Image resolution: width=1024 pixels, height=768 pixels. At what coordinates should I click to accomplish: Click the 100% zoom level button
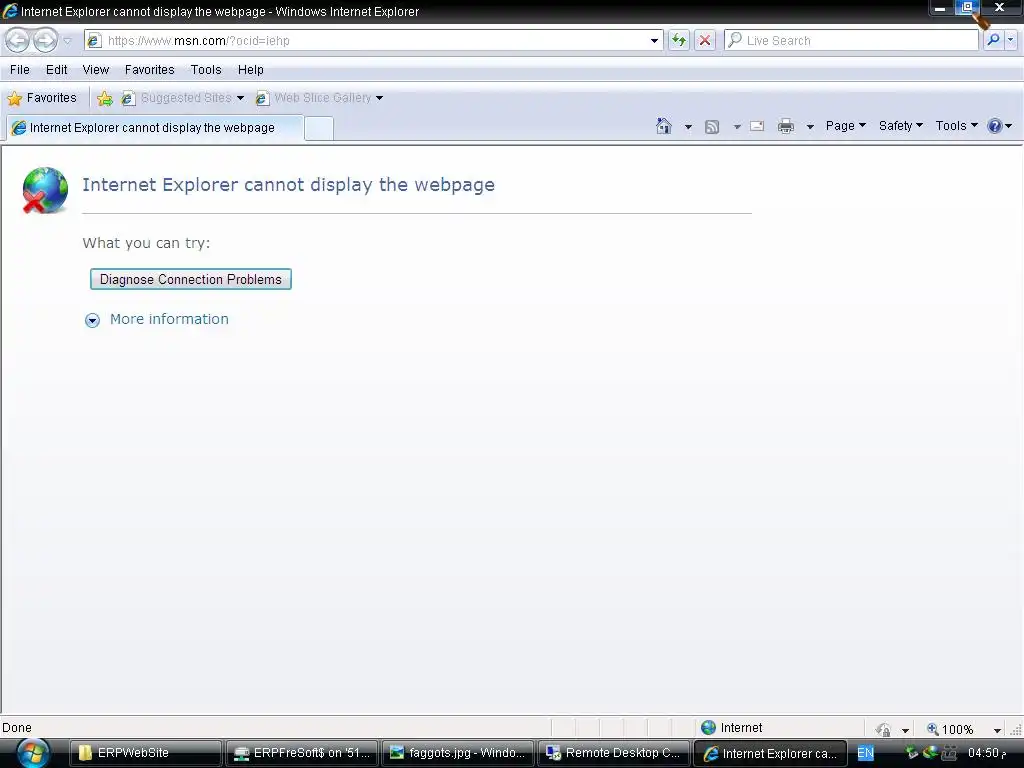click(x=951, y=729)
